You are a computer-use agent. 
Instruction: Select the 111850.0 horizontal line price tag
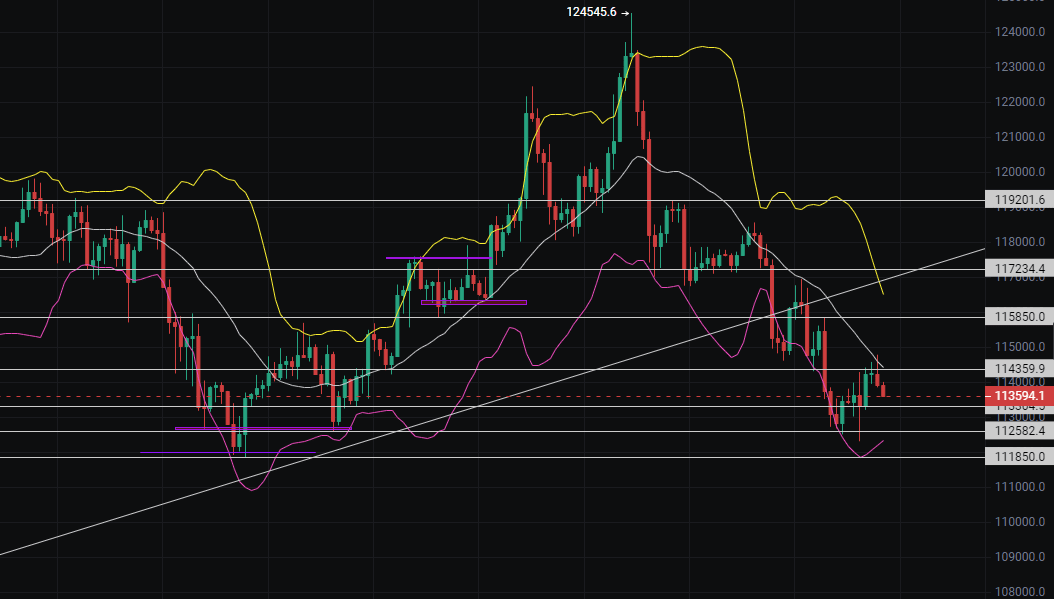(x=1019, y=457)
